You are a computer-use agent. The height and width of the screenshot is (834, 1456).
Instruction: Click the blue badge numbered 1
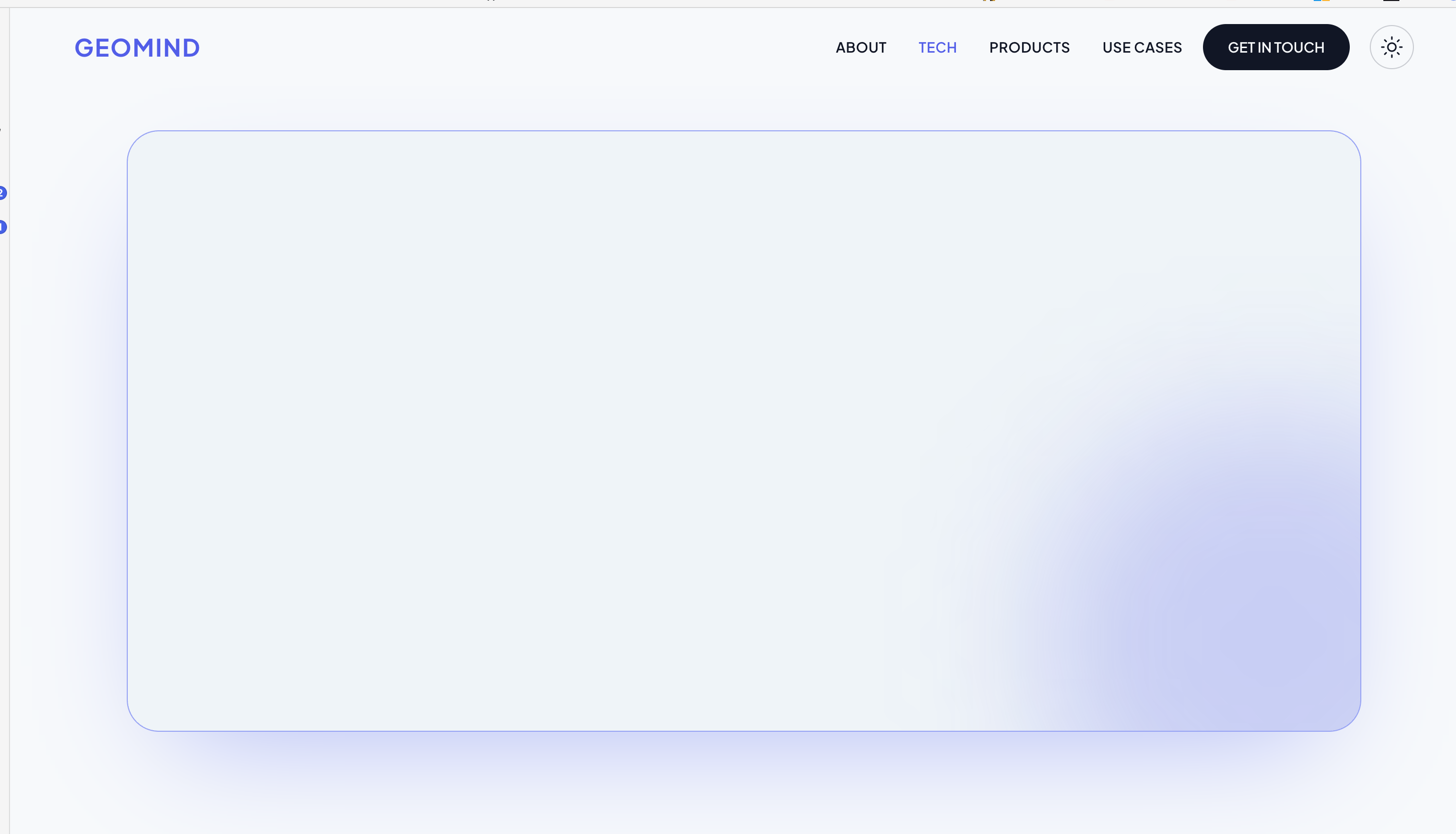pos(3,228)
